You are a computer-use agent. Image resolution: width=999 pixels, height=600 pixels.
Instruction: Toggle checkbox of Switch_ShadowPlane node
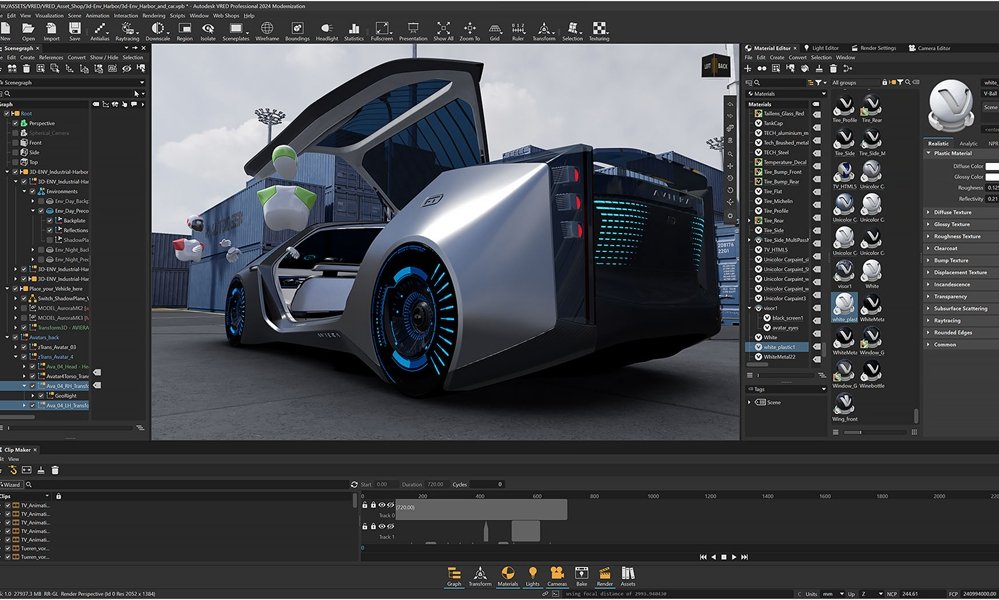(24, 298)
